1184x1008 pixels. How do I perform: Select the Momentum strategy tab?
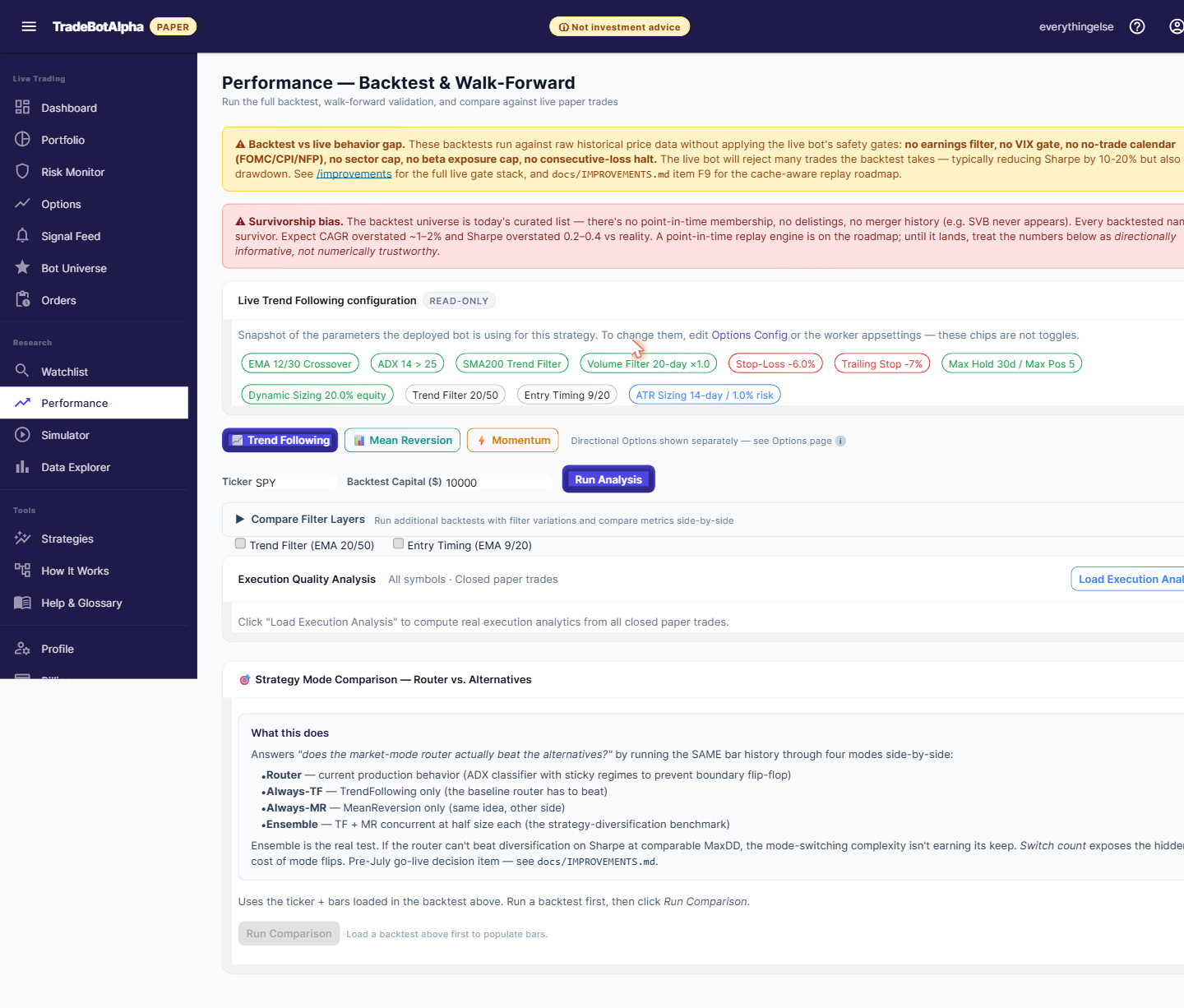513,440
